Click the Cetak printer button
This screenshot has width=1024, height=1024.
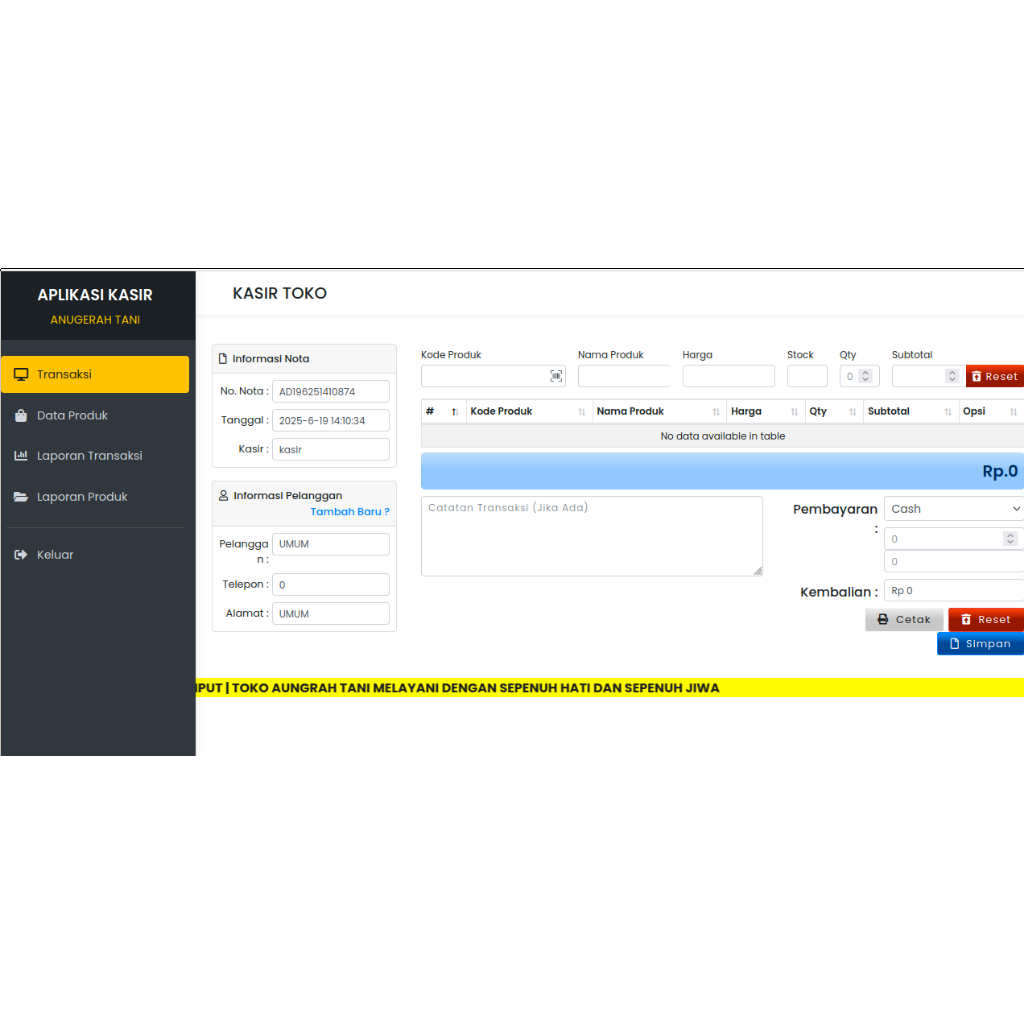point(904,620)
